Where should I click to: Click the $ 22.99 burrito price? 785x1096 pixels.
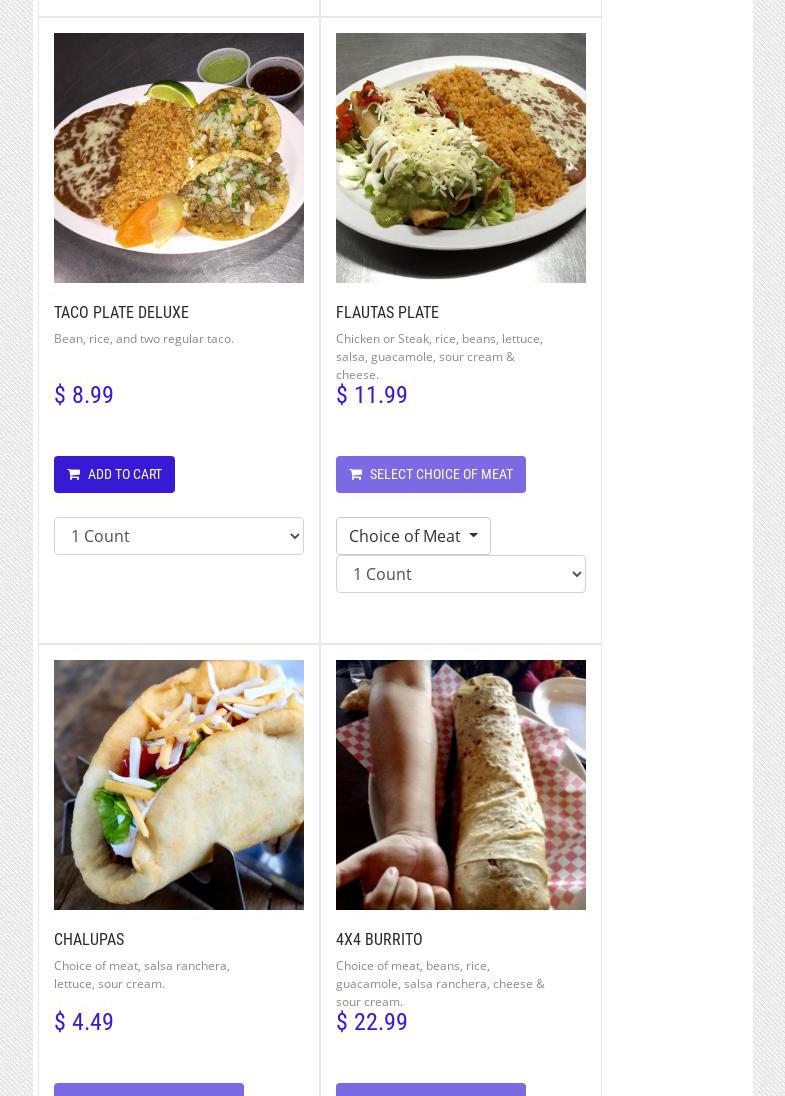(x=372, y=1022)
